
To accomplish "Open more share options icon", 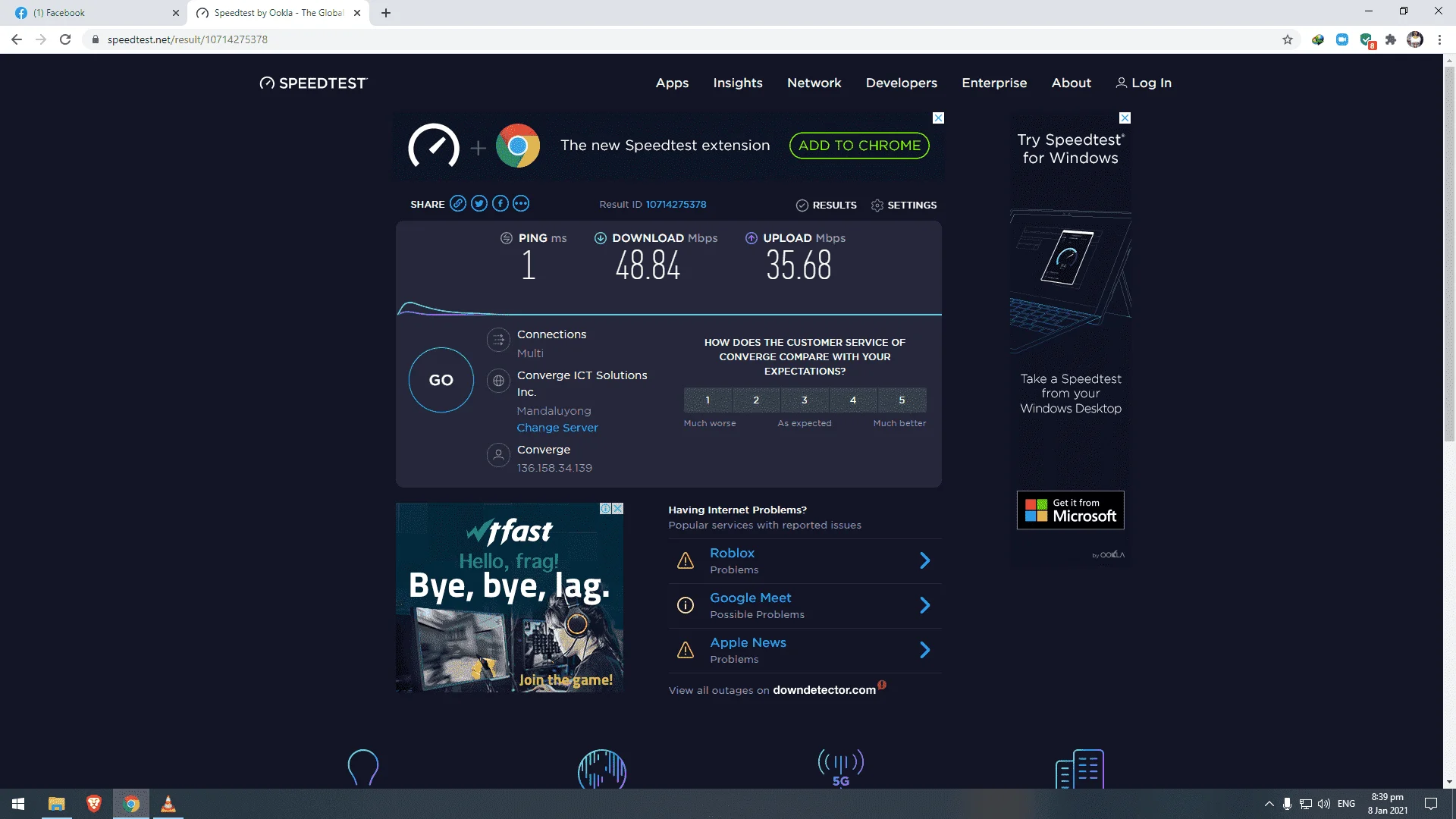I will coord(521,203).
